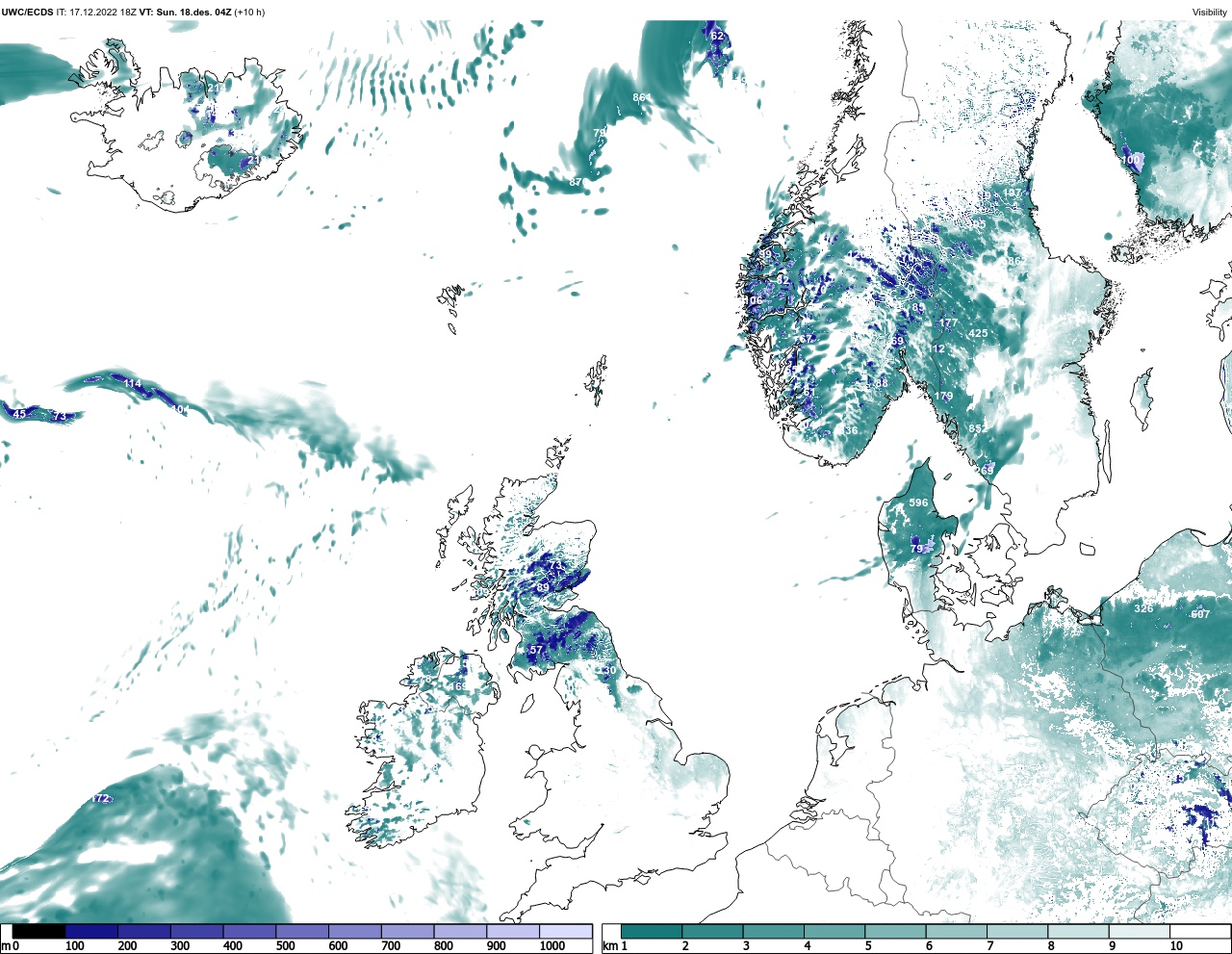This screenshot has height=954, width=1232.
Task: Click the '596' value over Denmark
Action: click(919, 503)
